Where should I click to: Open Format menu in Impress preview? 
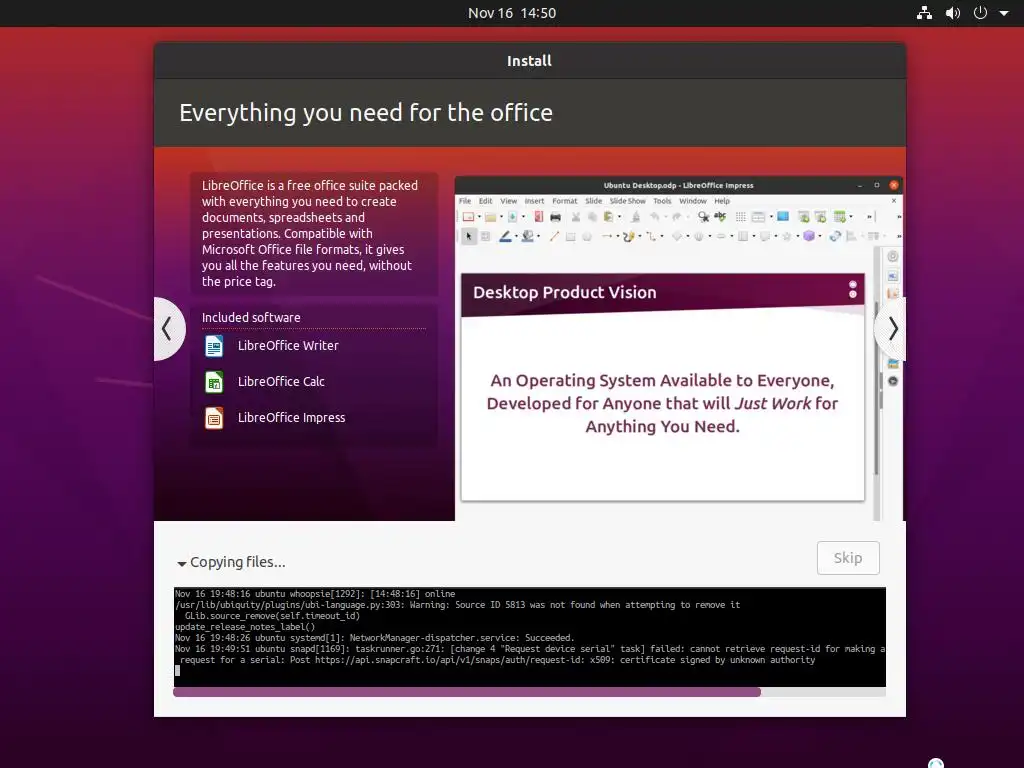[565, 201]
